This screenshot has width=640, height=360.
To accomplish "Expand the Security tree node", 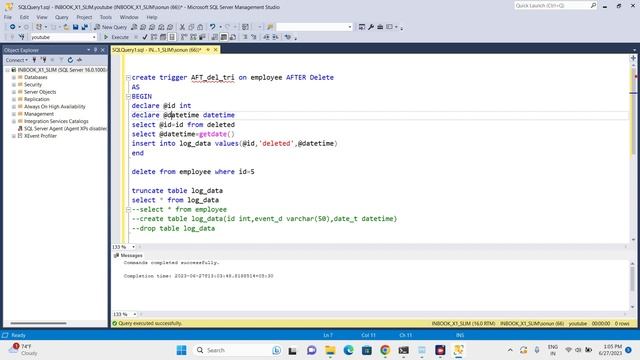I will point(14,84).
